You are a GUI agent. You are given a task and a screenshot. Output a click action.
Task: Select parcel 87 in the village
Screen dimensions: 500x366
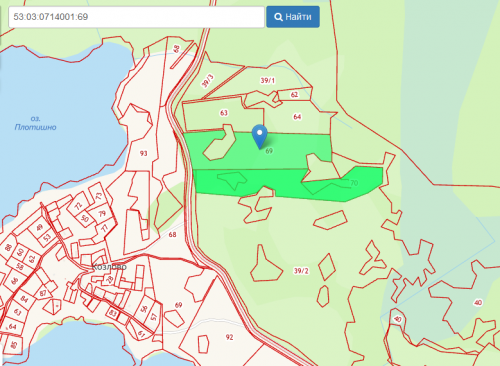coord(43,293)
